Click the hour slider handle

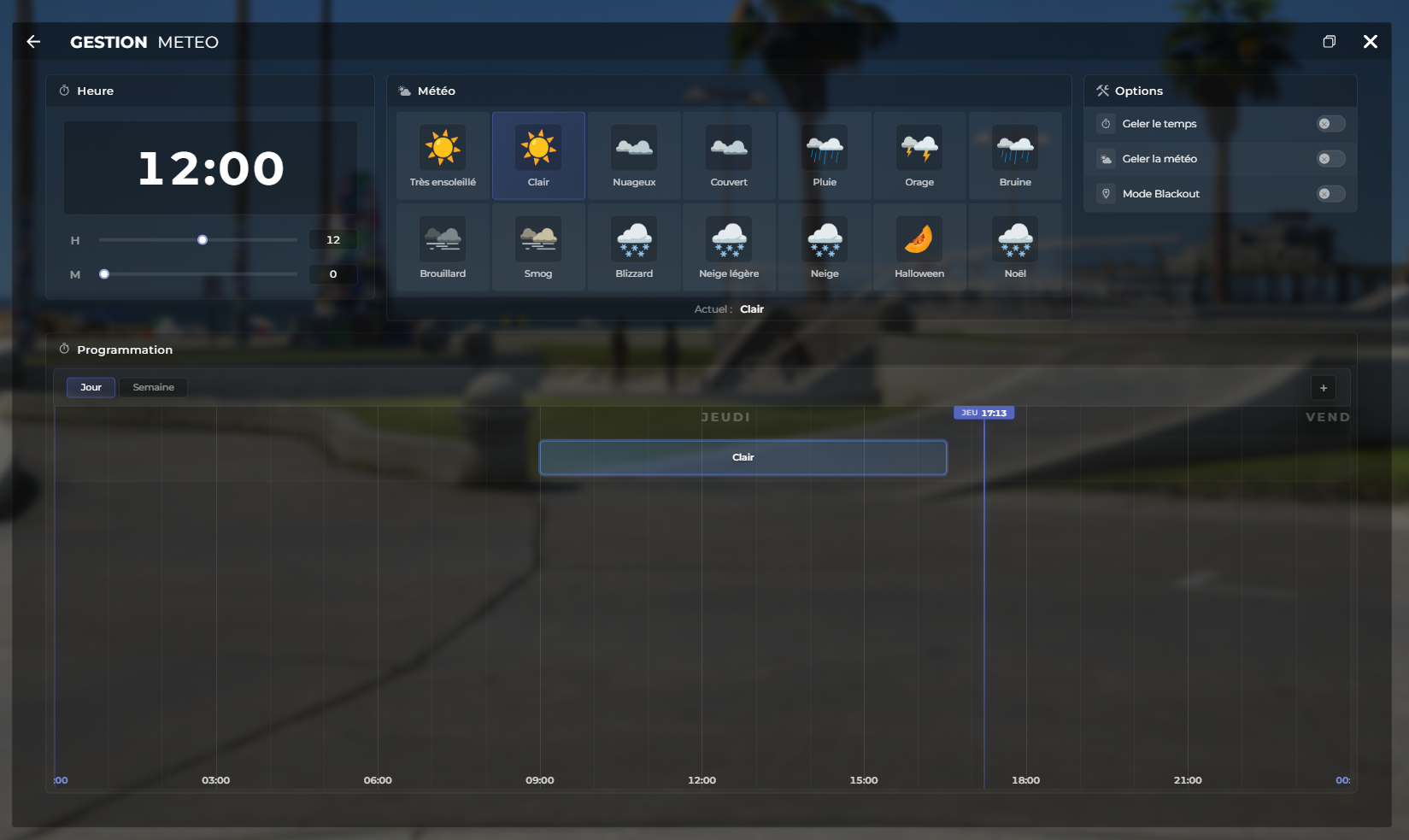click(203, 240)
